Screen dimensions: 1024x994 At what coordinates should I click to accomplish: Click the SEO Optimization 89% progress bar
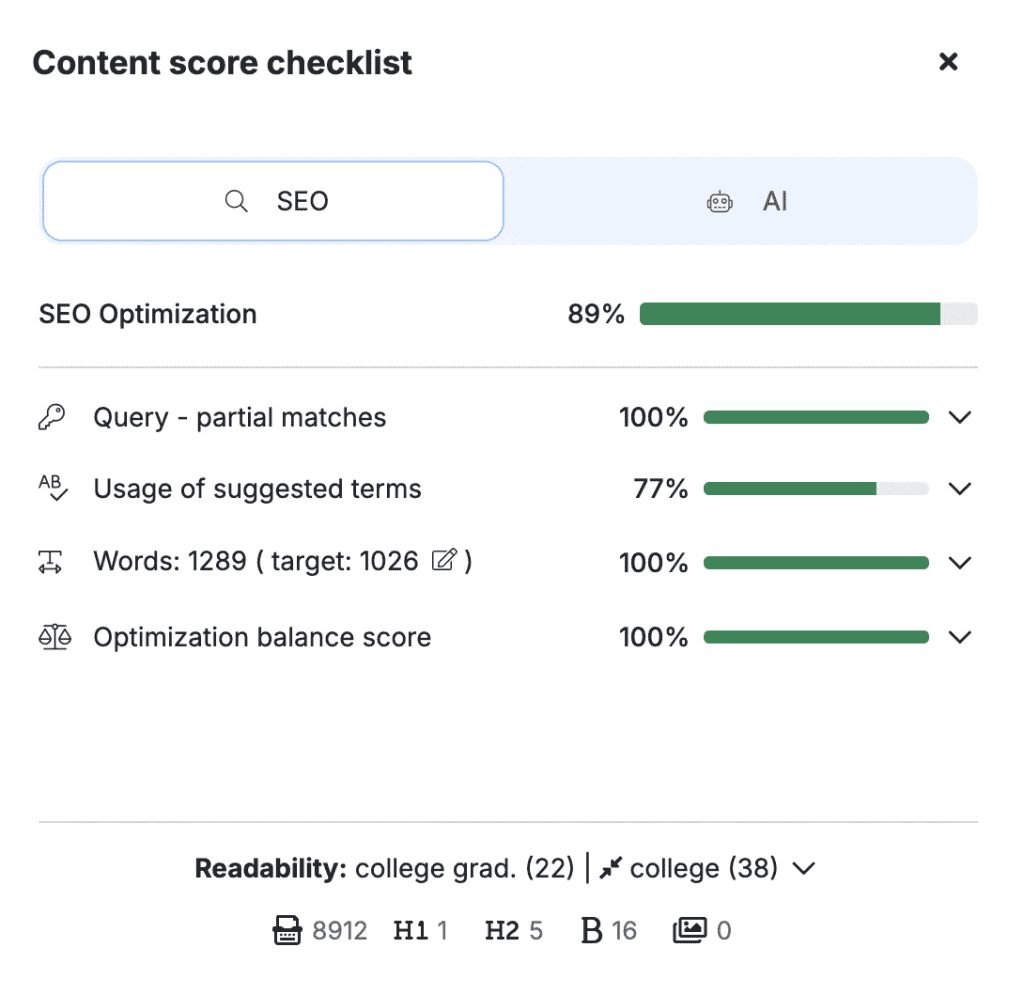pos(807,314)
